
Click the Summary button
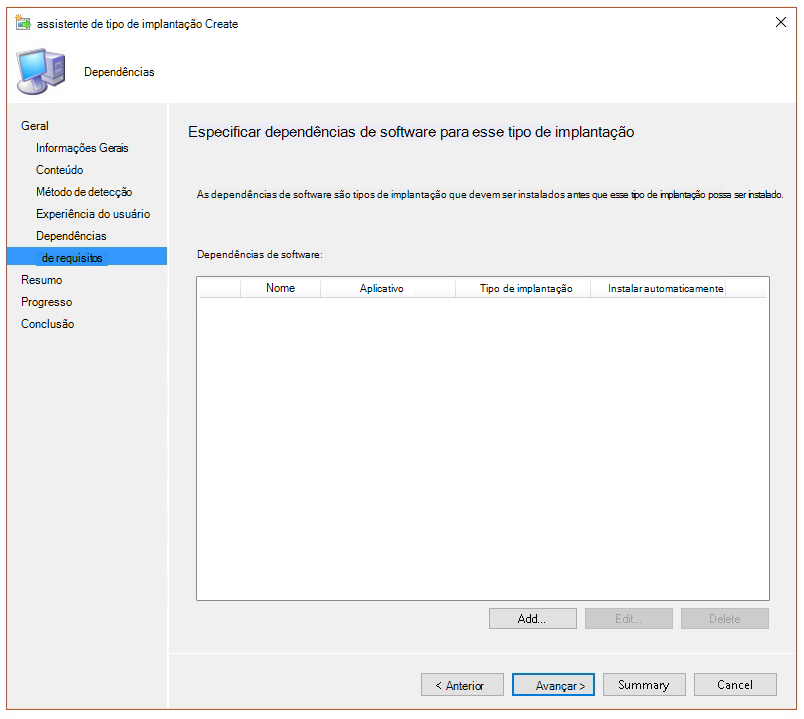[x=644, y=685]
